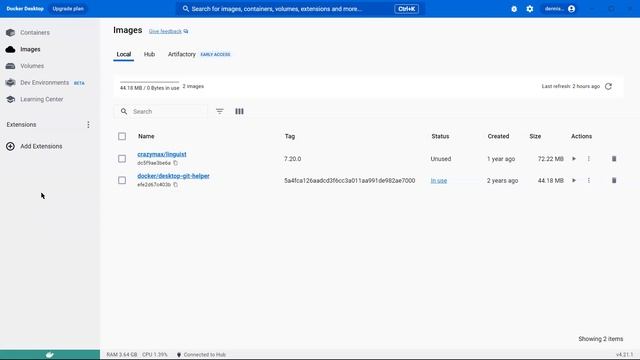The width and height of the screenshot is (640, 360).
Task: Click the Add Extensions plus icon
Action: [10, 147]
